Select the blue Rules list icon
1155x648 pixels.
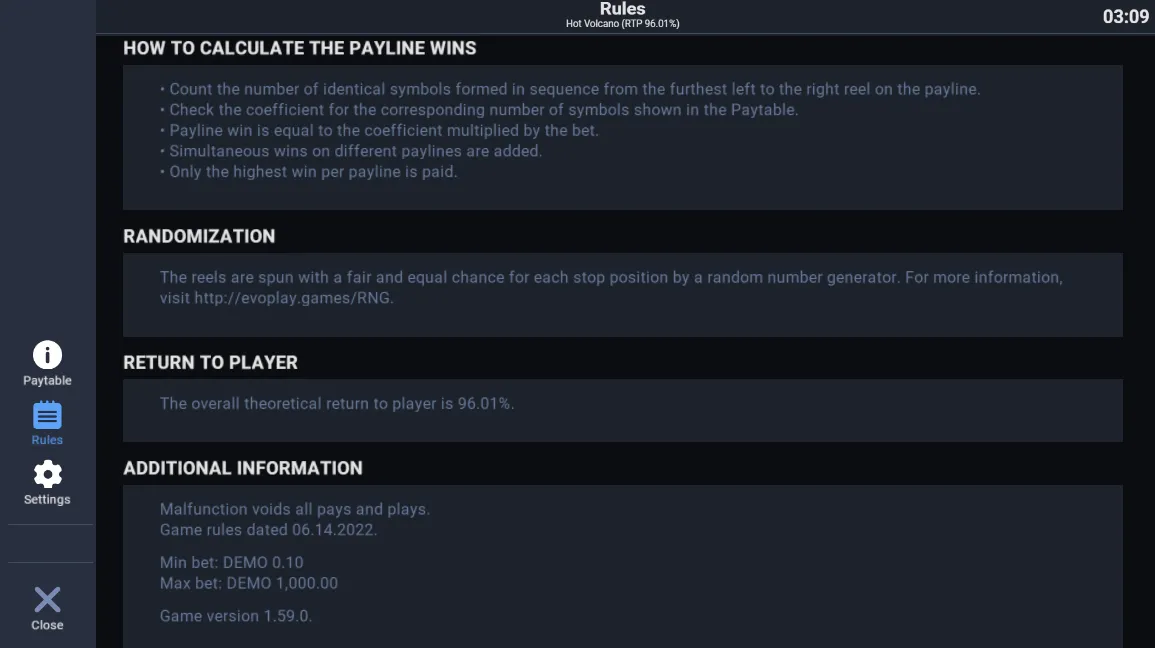[x=47, y=415]
